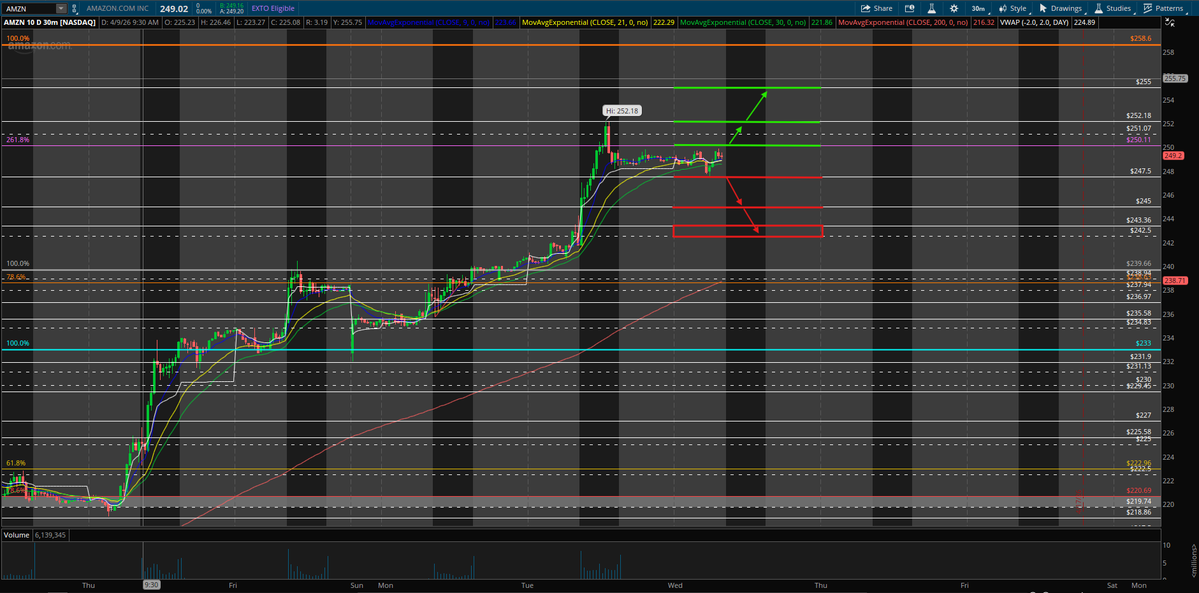This screenshot has height=593, width=1199.
Task: Select VWAP (-2.0, 2.0, DAY) study label
Action: (1034, 23)
